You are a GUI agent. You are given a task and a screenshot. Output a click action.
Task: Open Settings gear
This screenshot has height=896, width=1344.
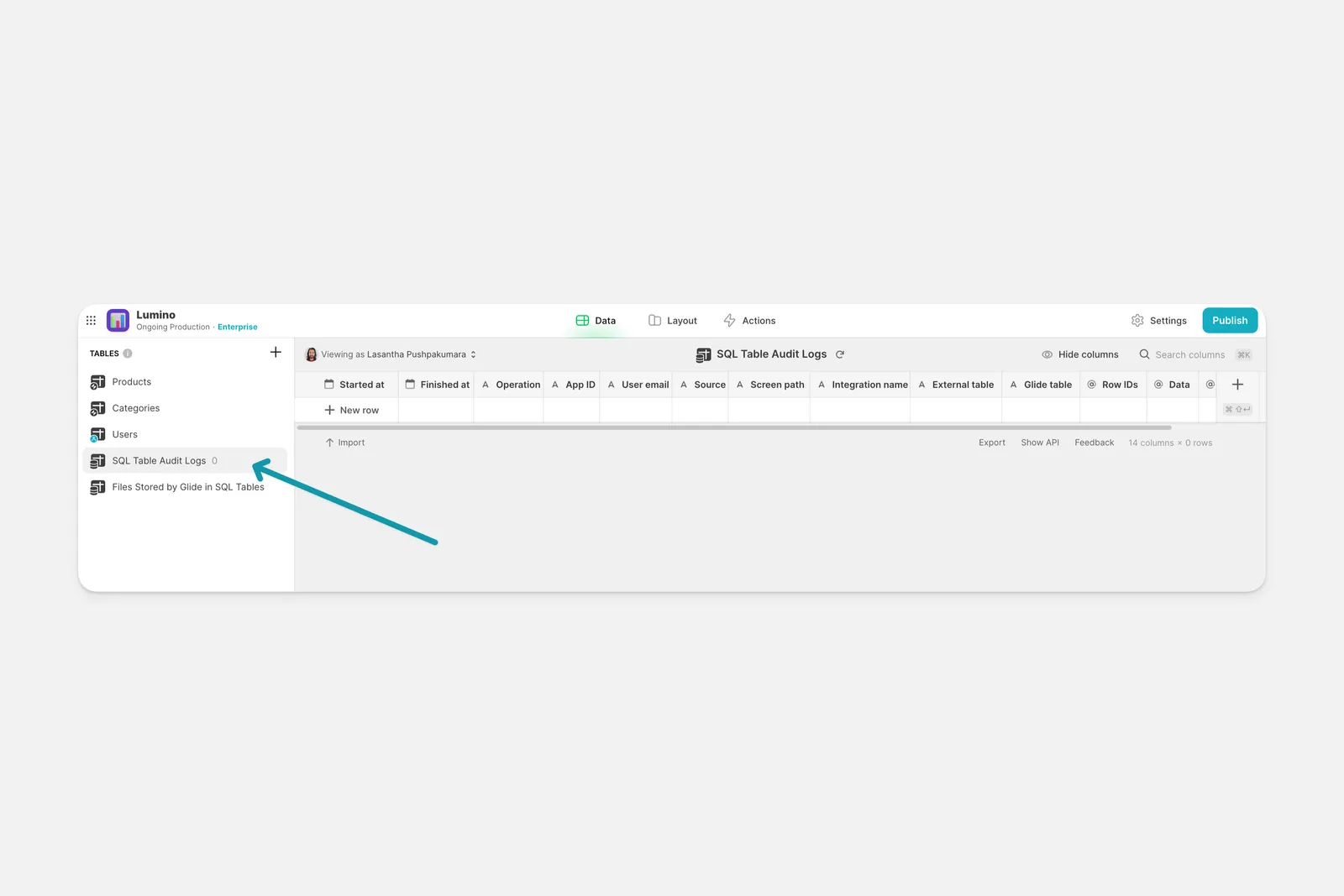pyautogui.click(x=1158, y=321)
